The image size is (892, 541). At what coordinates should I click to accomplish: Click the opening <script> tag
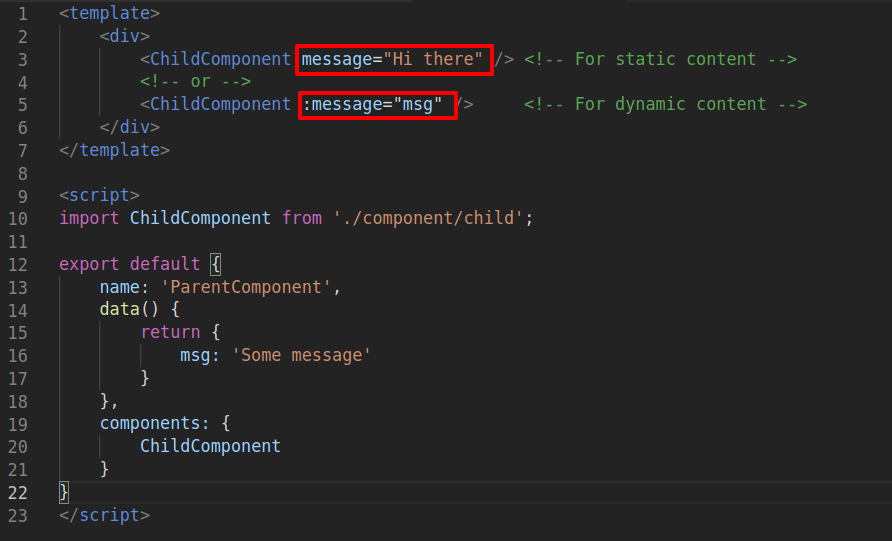[x=100, y=196]
